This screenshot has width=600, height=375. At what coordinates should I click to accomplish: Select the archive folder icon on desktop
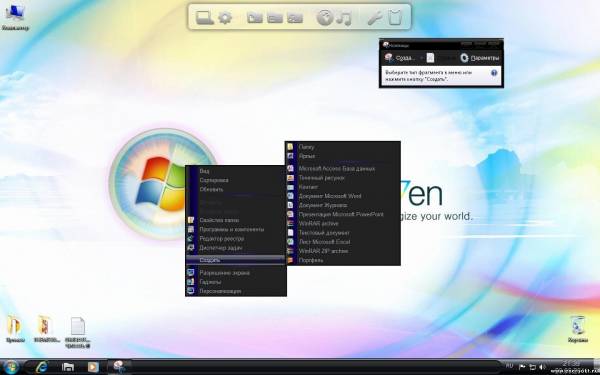click(46, 329)
